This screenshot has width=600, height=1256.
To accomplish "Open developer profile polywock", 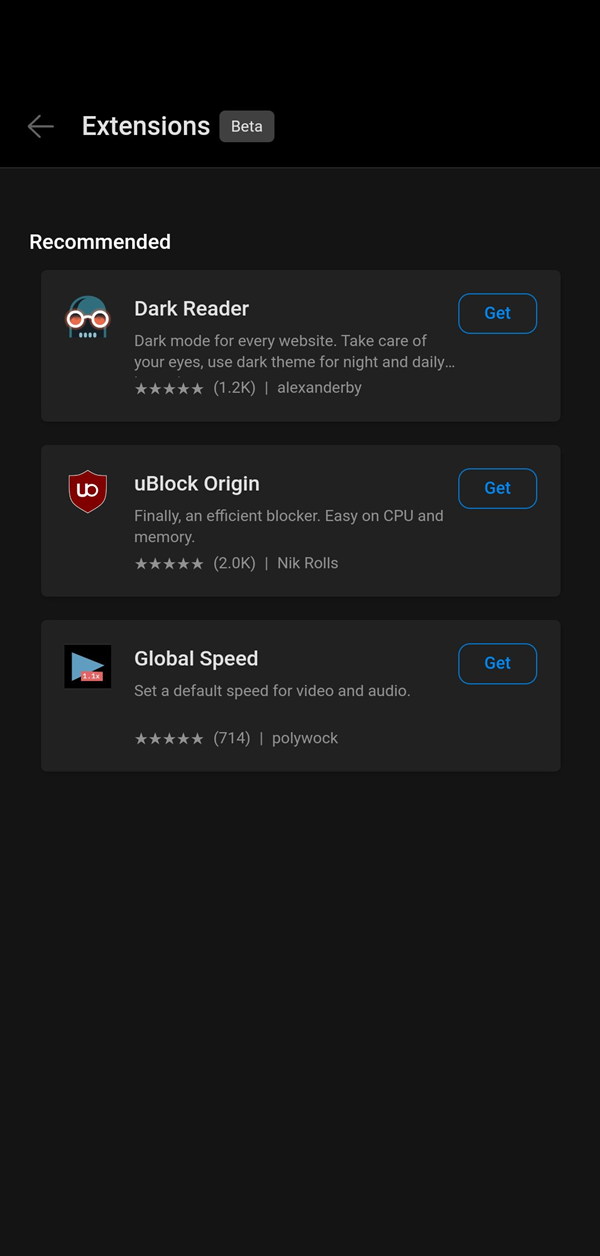I will coord(305,738).
